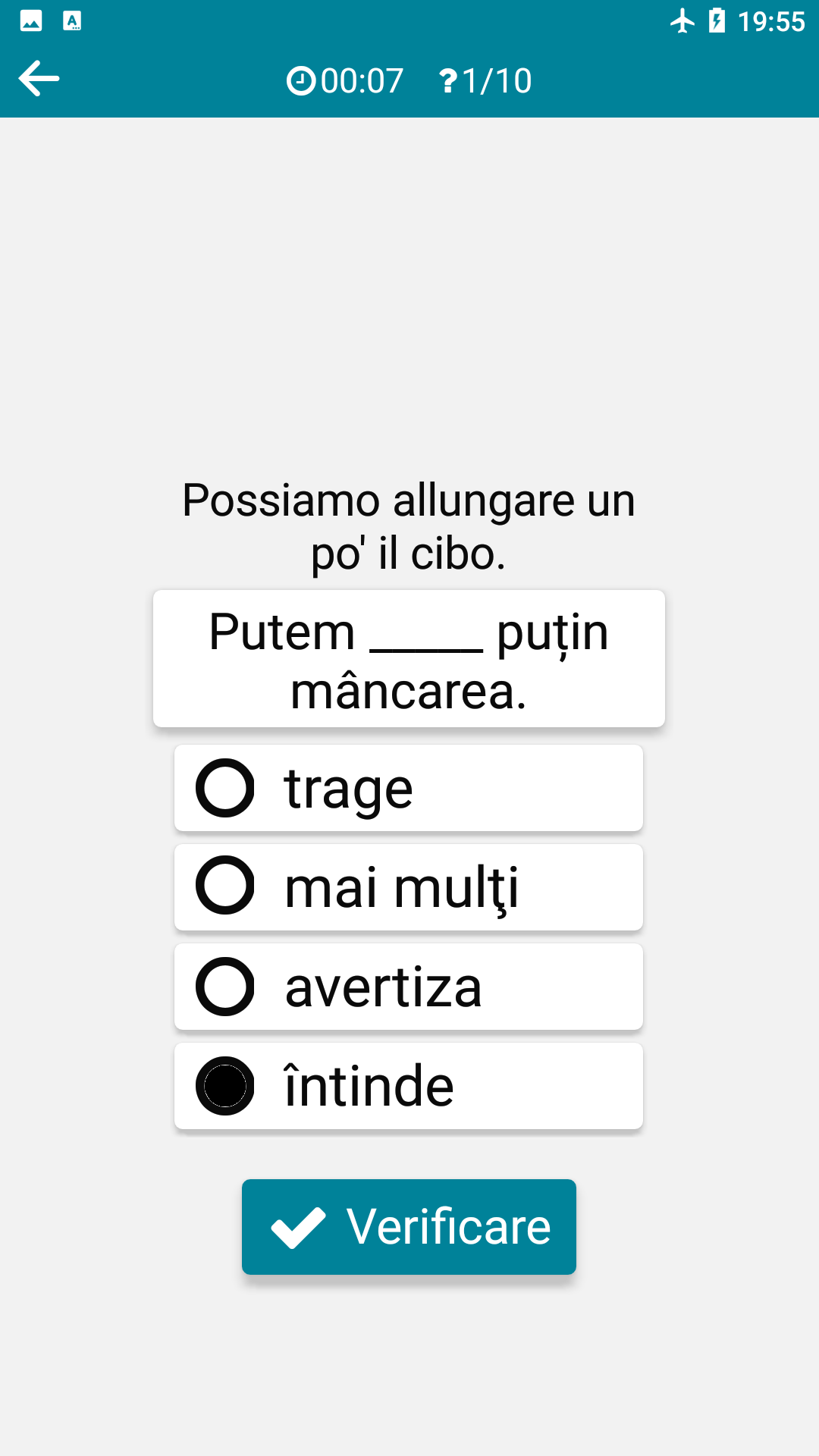This screenshot has width=819, height=1456.
Task: Tap the "avertiza" answer text
Action: click(x=383, y=987)
